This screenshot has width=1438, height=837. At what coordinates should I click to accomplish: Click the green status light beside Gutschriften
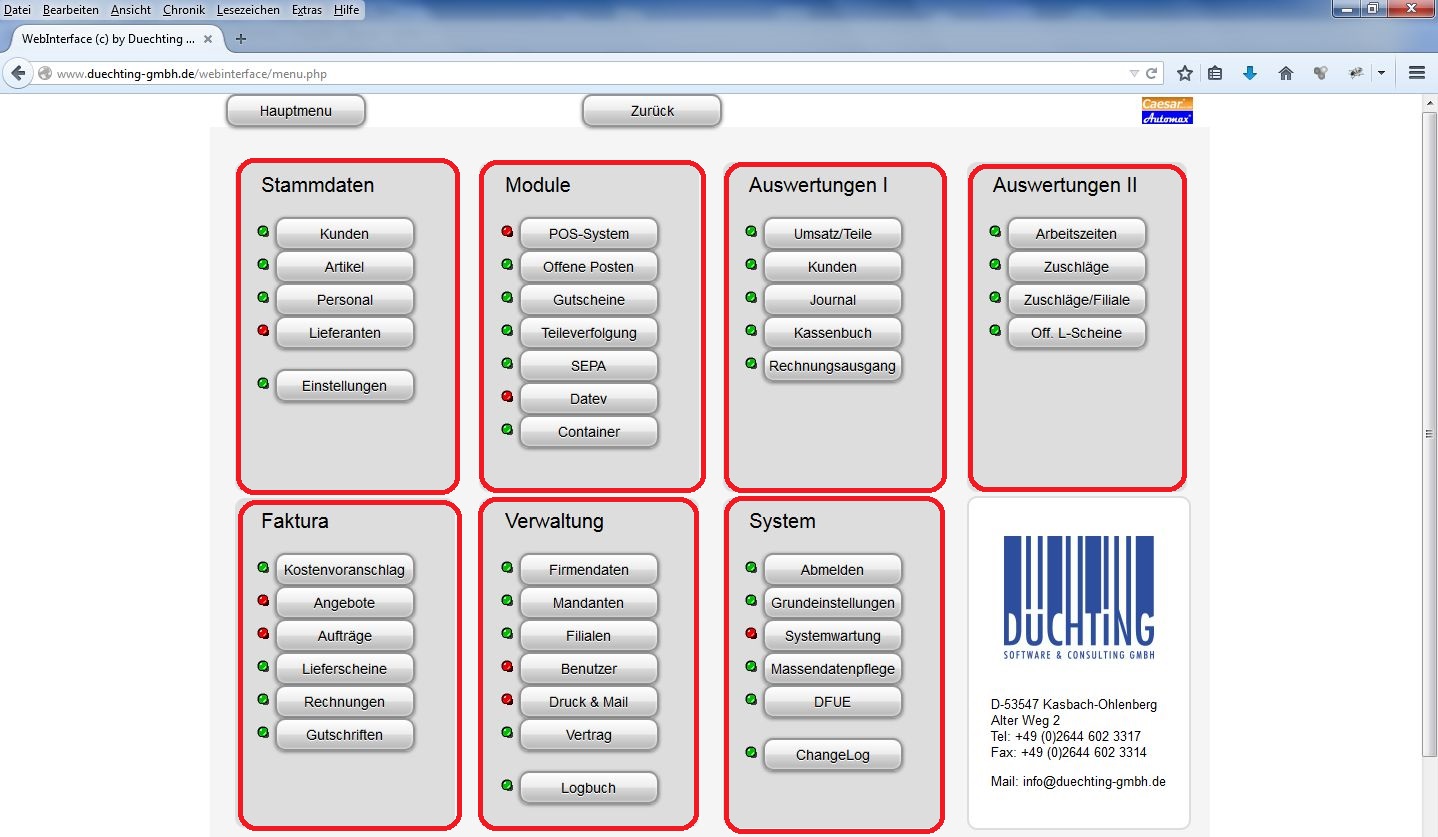click(263, 732)
